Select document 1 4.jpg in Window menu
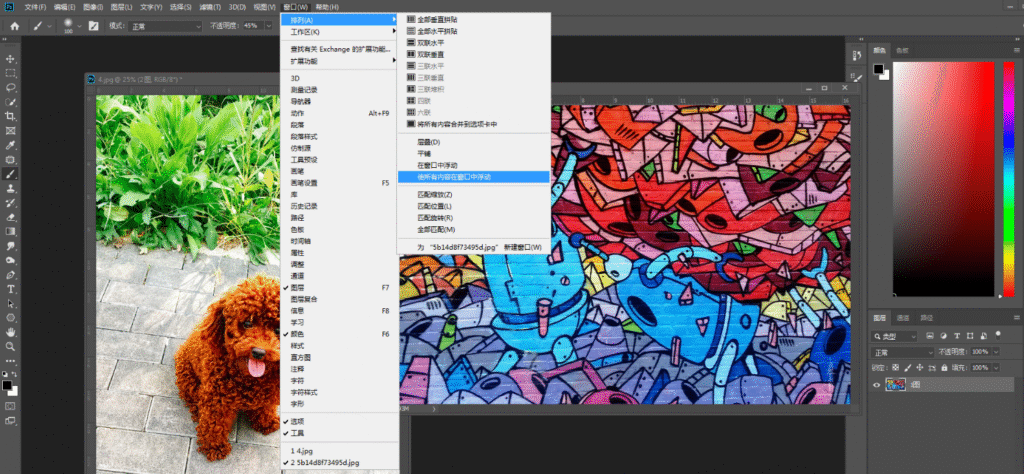 click(x=340, y=450)
